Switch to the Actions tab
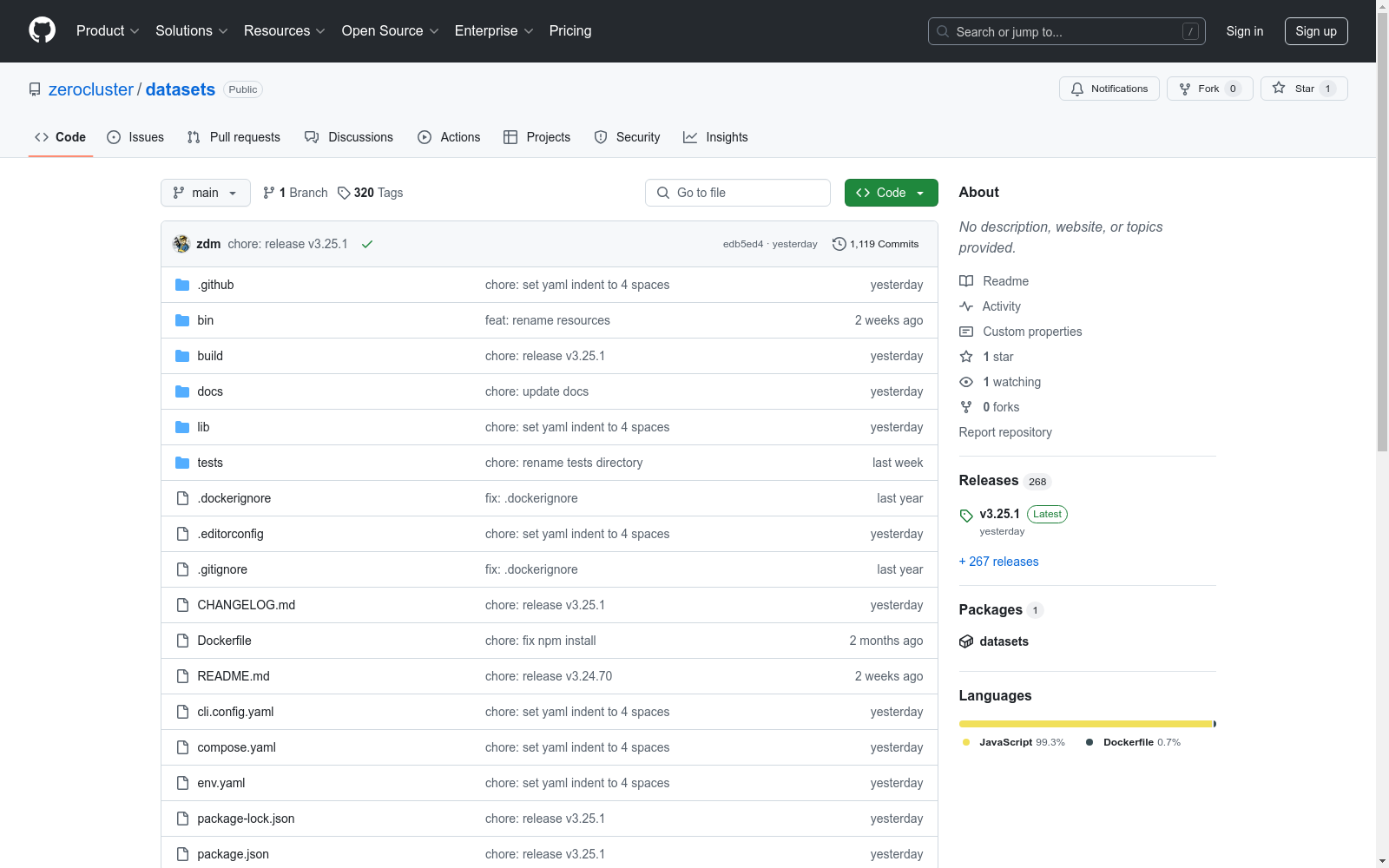1389x868 pixels. click(x=449, y=137)
